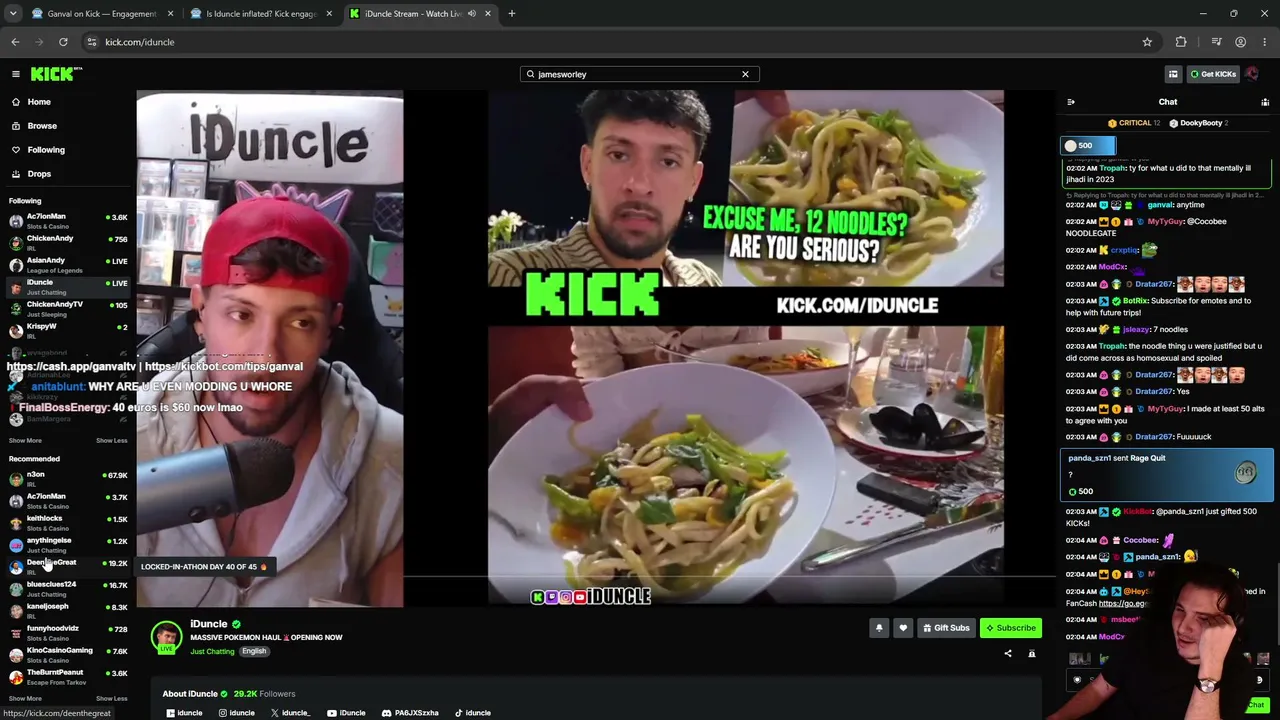Image resolution: width=1280 pixels, height=720 pixels.
Task: Open the chat leaderboard users icon
Action: point(1265,102)
